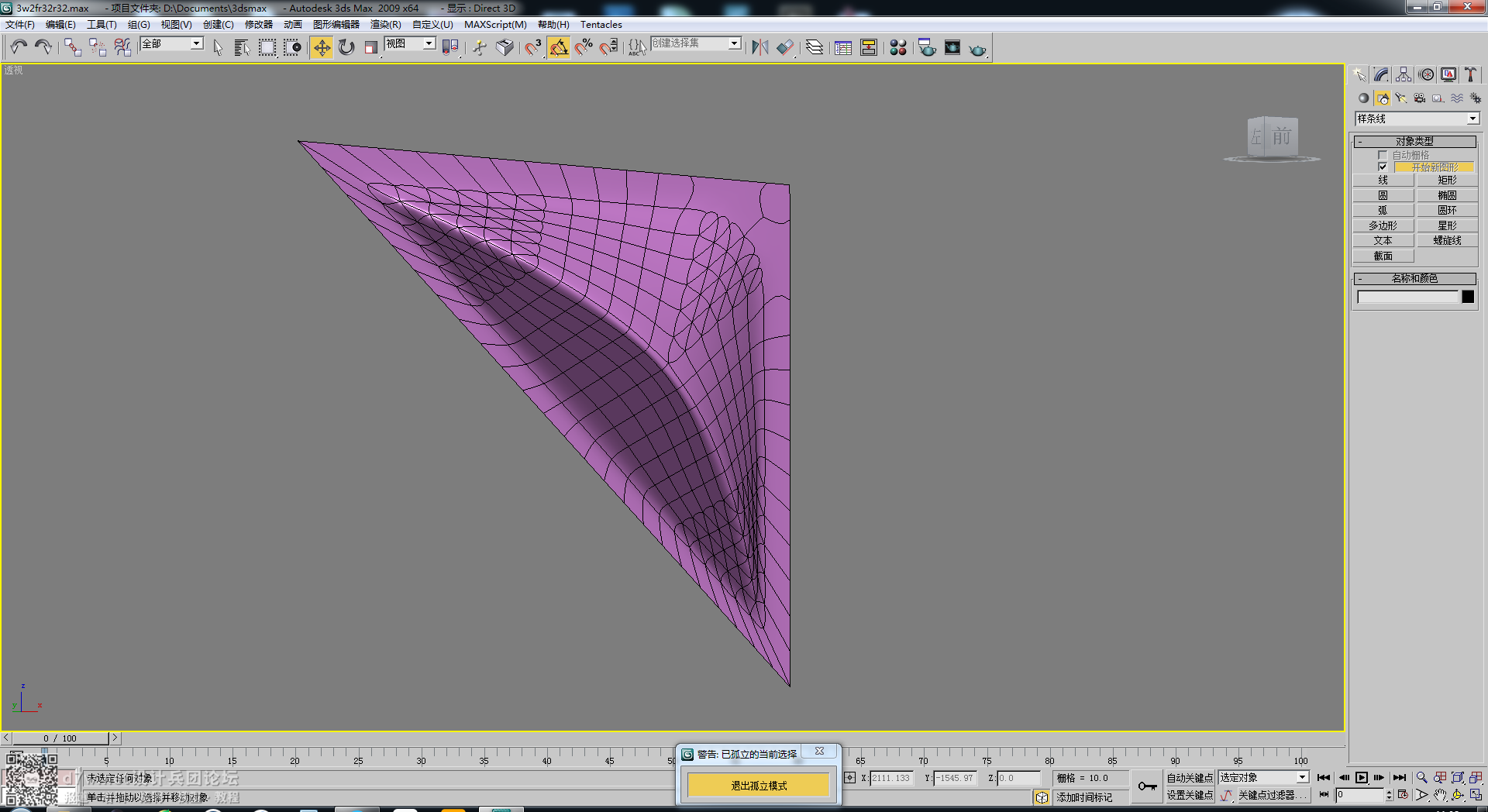Screen dimensions: 1488x812
Task: Choose the Select Object arrow tool
Action: (x=218, y=47)
